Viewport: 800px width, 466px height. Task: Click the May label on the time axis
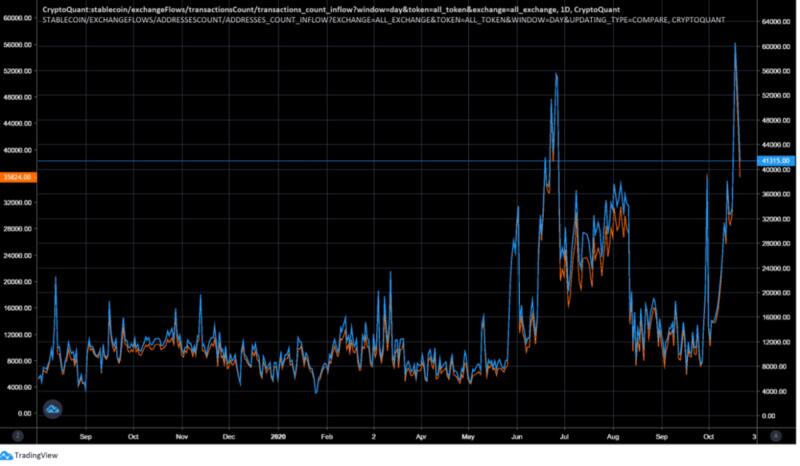coord(468,437)
